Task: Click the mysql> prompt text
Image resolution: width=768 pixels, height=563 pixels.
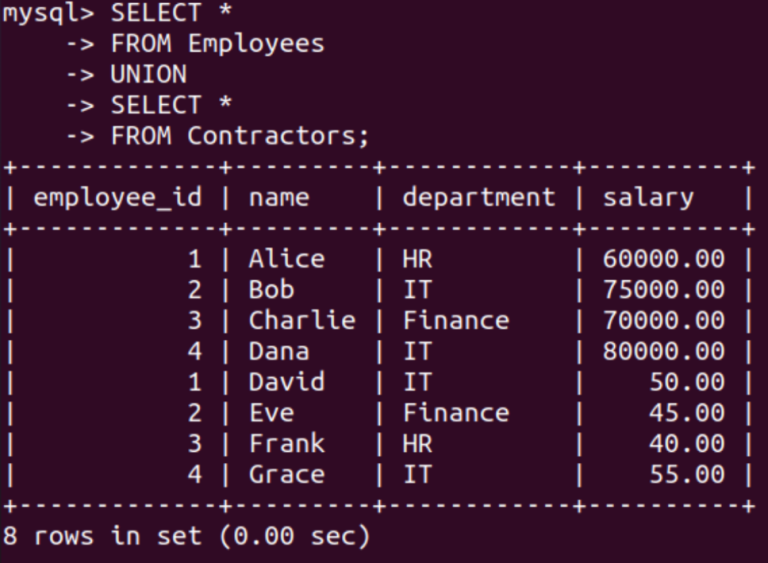Action: click(x=48, y=13)
